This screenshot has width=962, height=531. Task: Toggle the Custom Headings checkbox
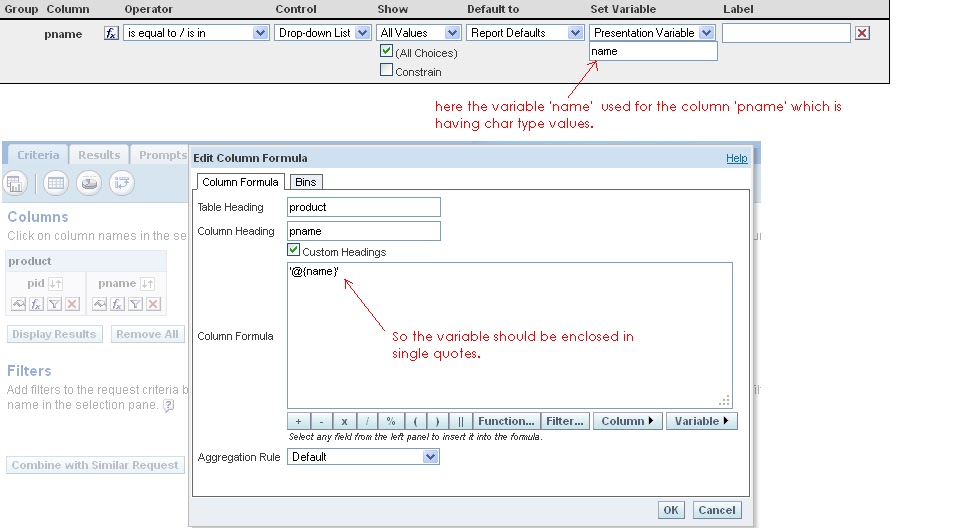(x=294, y=251)
